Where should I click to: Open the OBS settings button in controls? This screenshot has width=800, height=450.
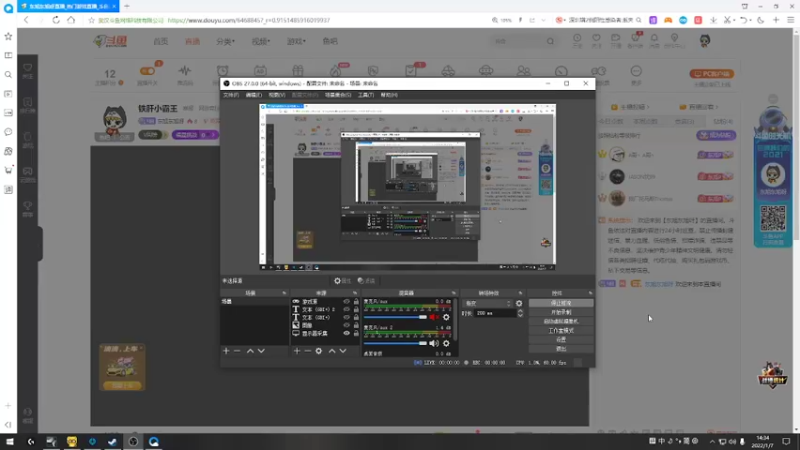tap(561, 340)
